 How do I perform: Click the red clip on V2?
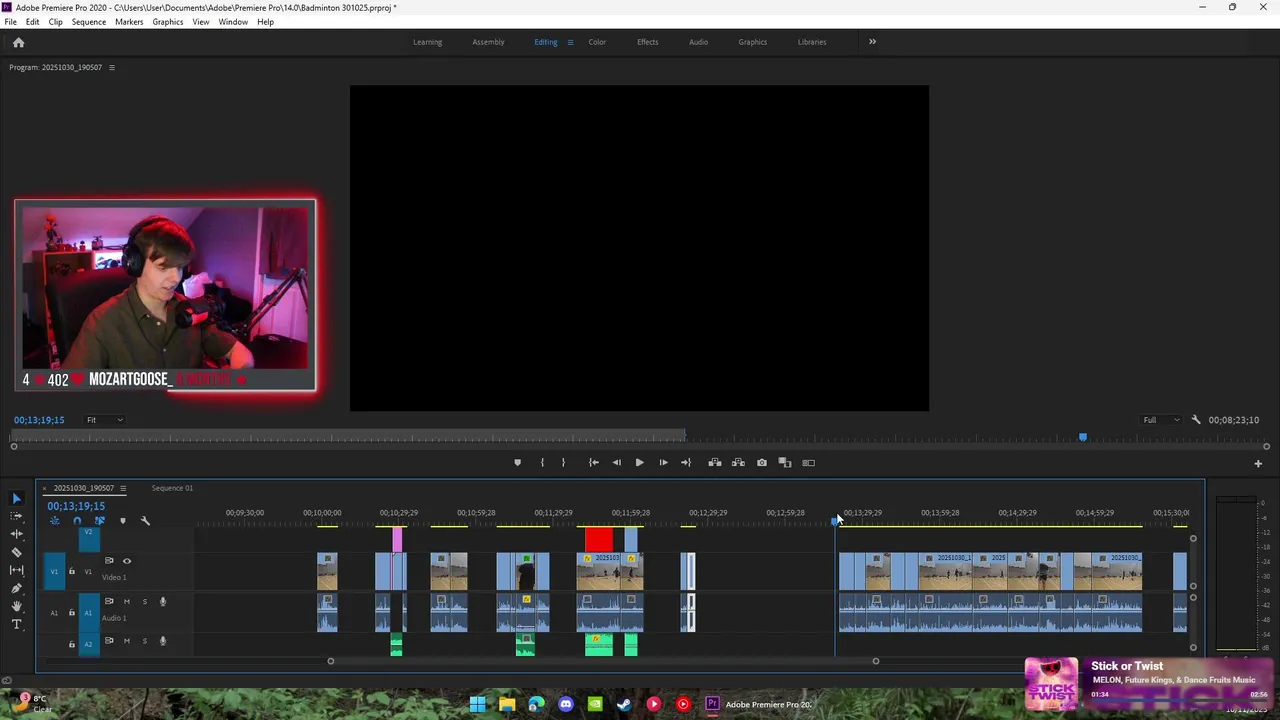(x=599, y=539)
